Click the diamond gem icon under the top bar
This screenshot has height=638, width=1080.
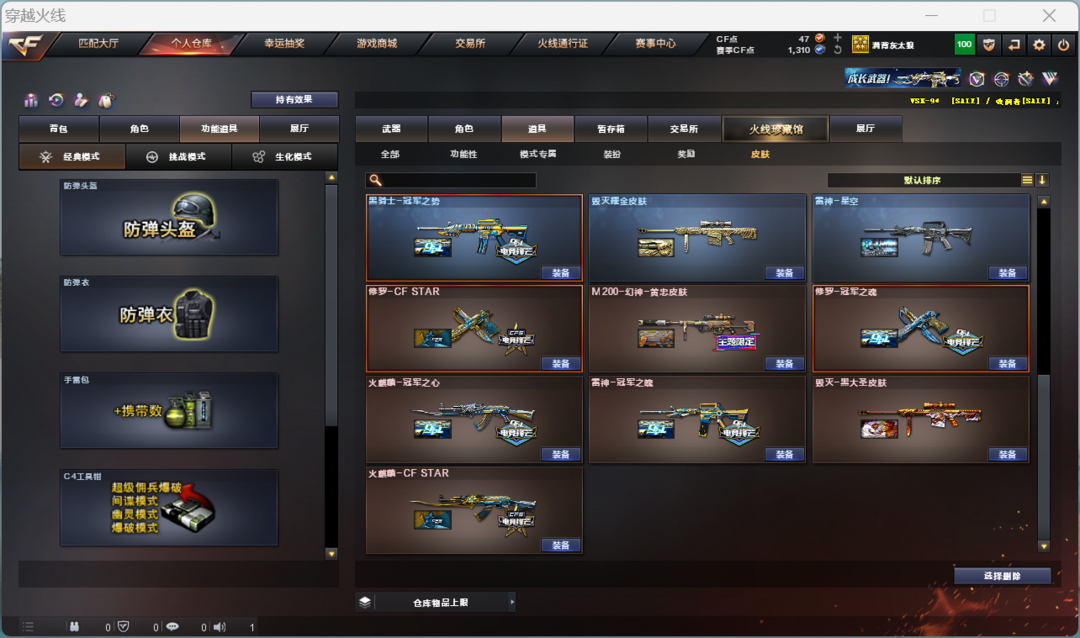(1026, 79)
